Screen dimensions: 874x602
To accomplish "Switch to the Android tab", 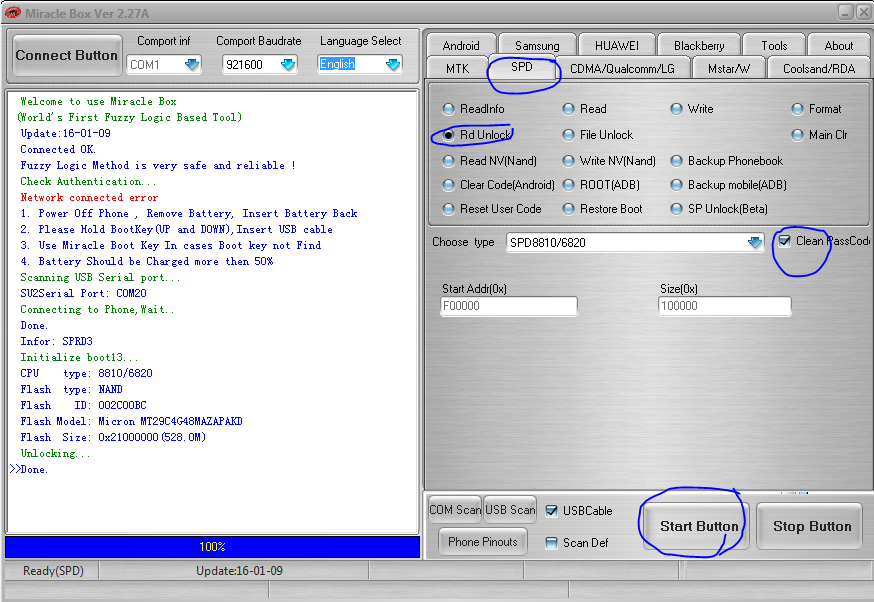I will [461, 45].
